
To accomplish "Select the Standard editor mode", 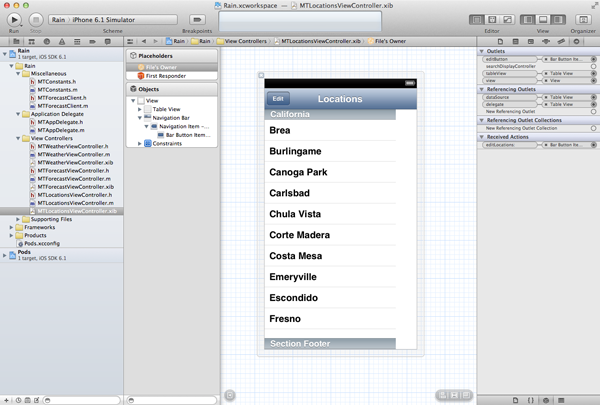I will click(x=477, y=20).
